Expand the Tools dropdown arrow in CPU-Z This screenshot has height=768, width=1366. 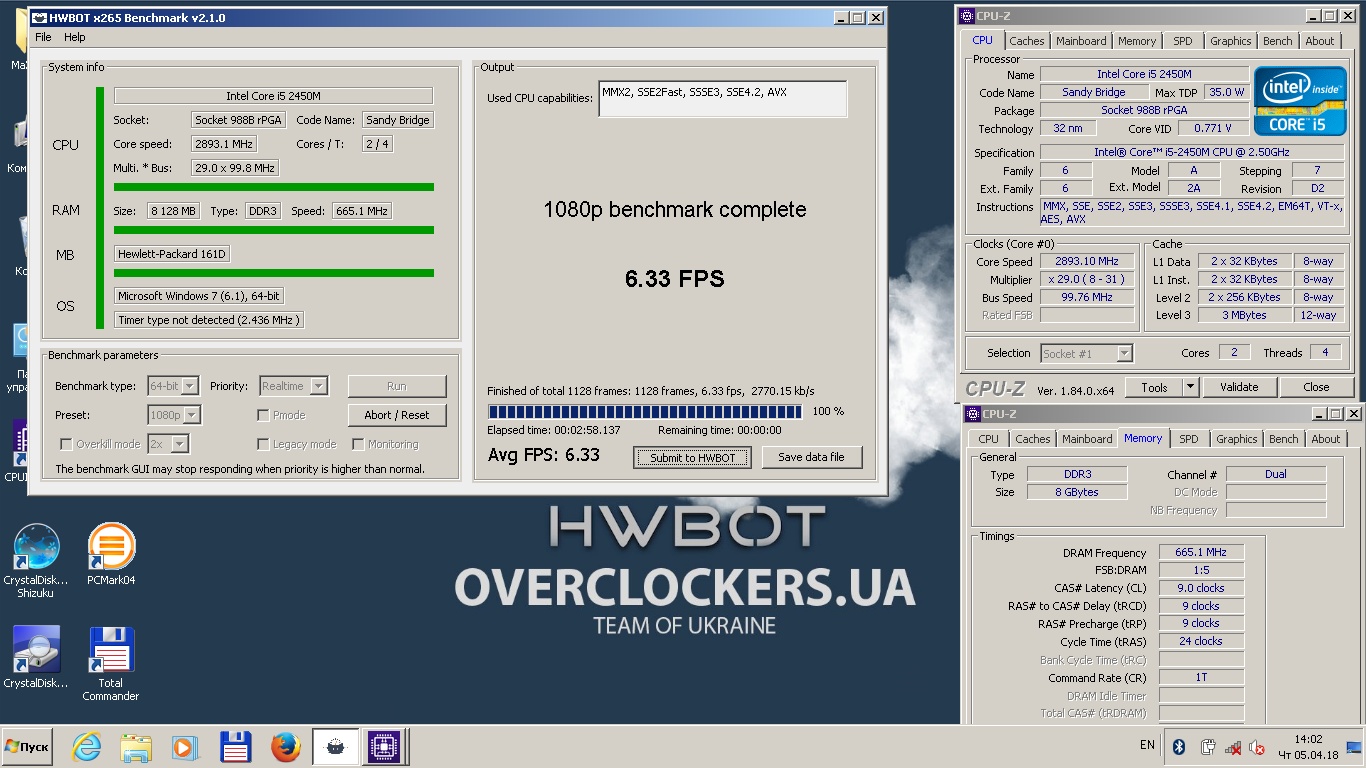tap(1190, 387)
